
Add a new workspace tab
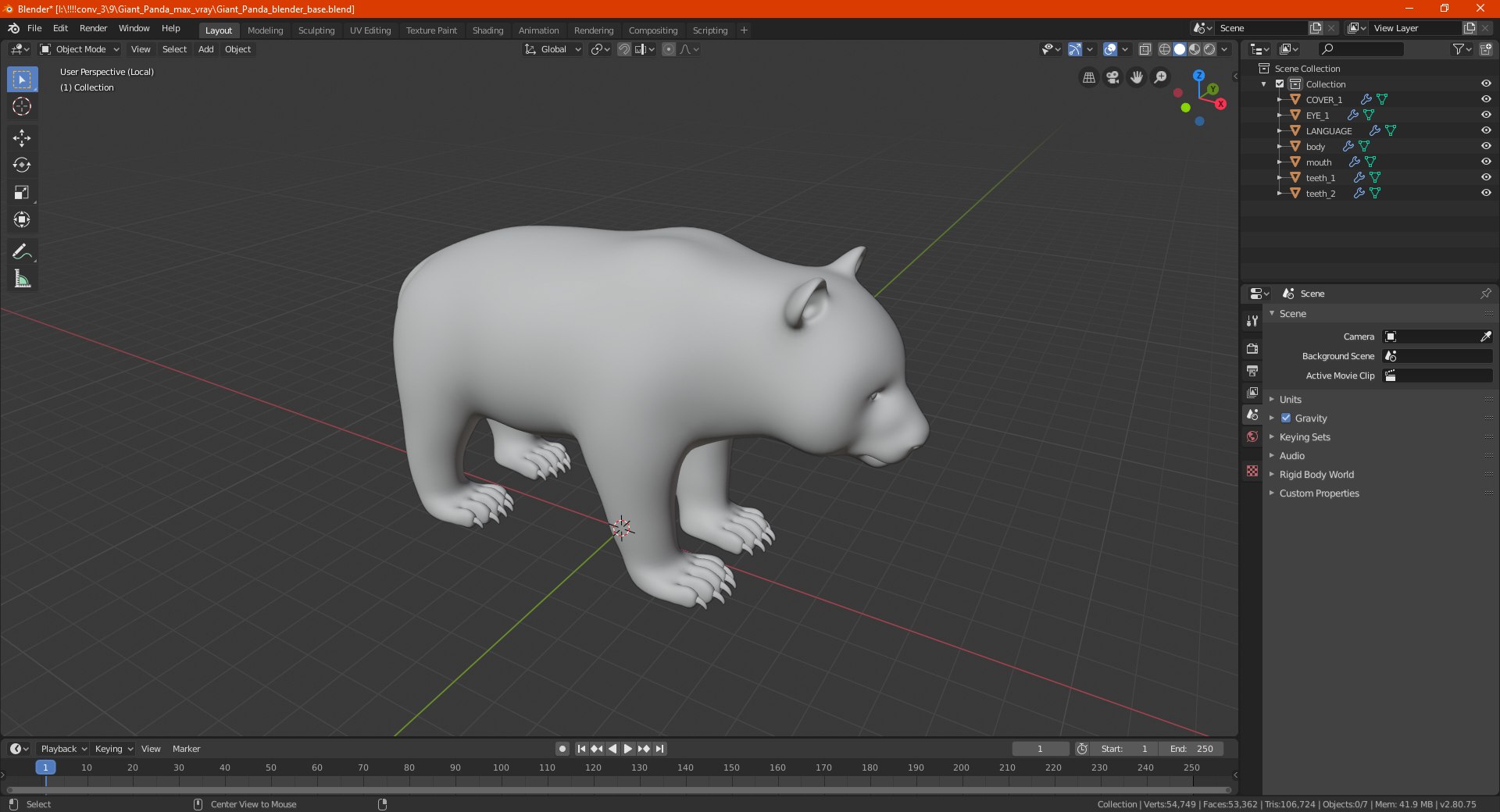coord(744,30)
